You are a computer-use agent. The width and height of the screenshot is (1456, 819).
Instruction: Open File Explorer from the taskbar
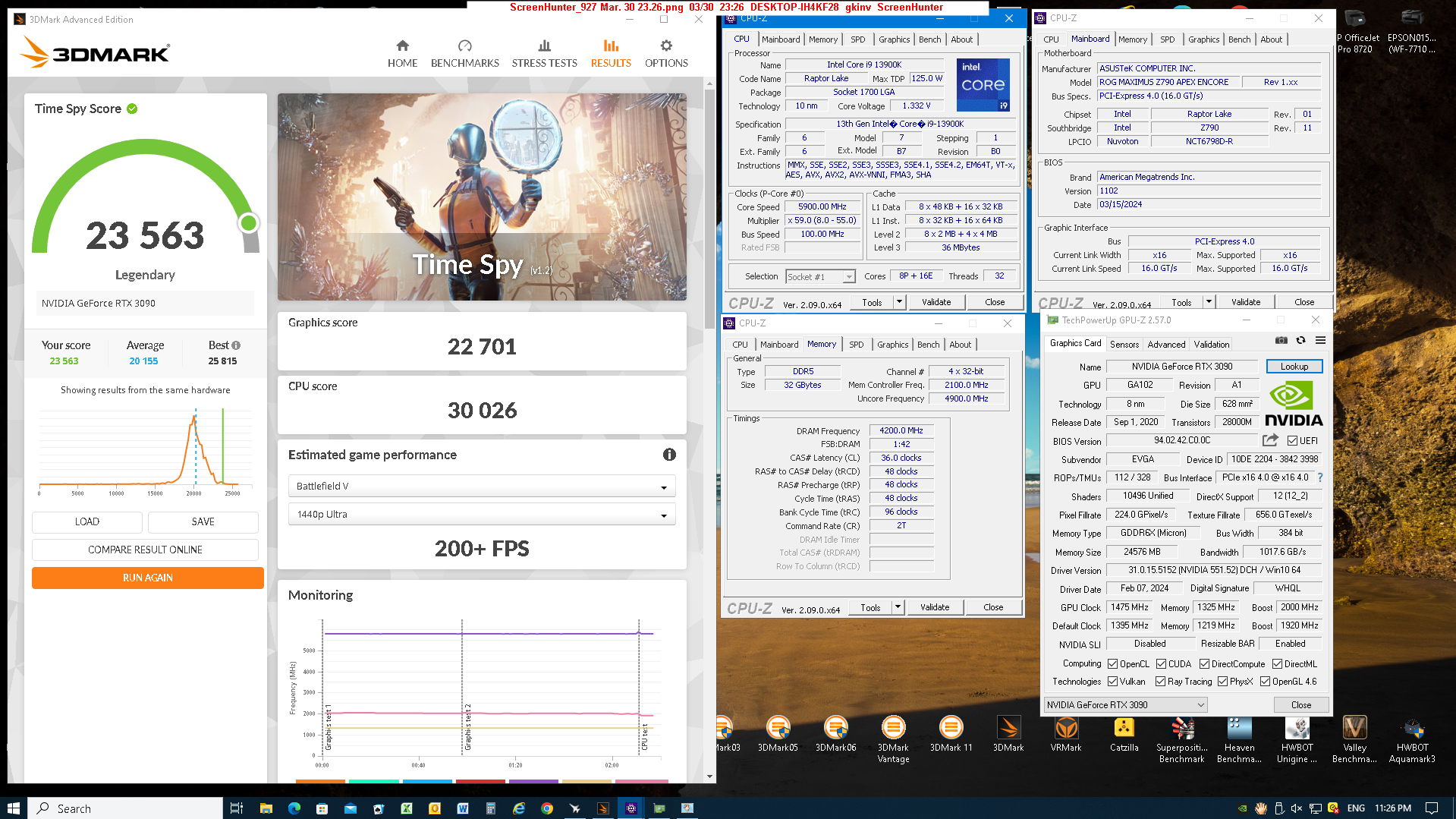[266, 808]
